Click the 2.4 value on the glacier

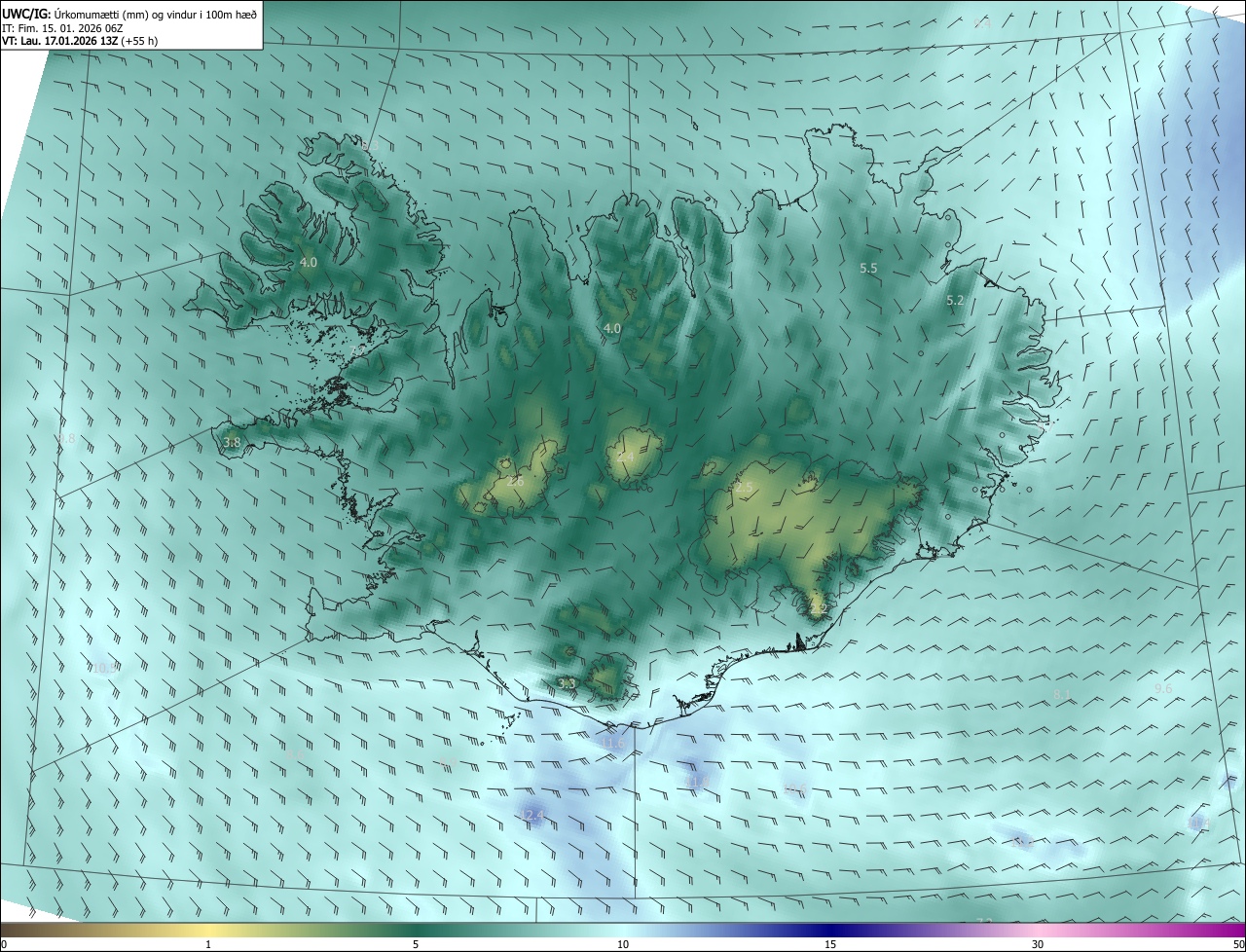pyautogui.click(x=625, y=458)
